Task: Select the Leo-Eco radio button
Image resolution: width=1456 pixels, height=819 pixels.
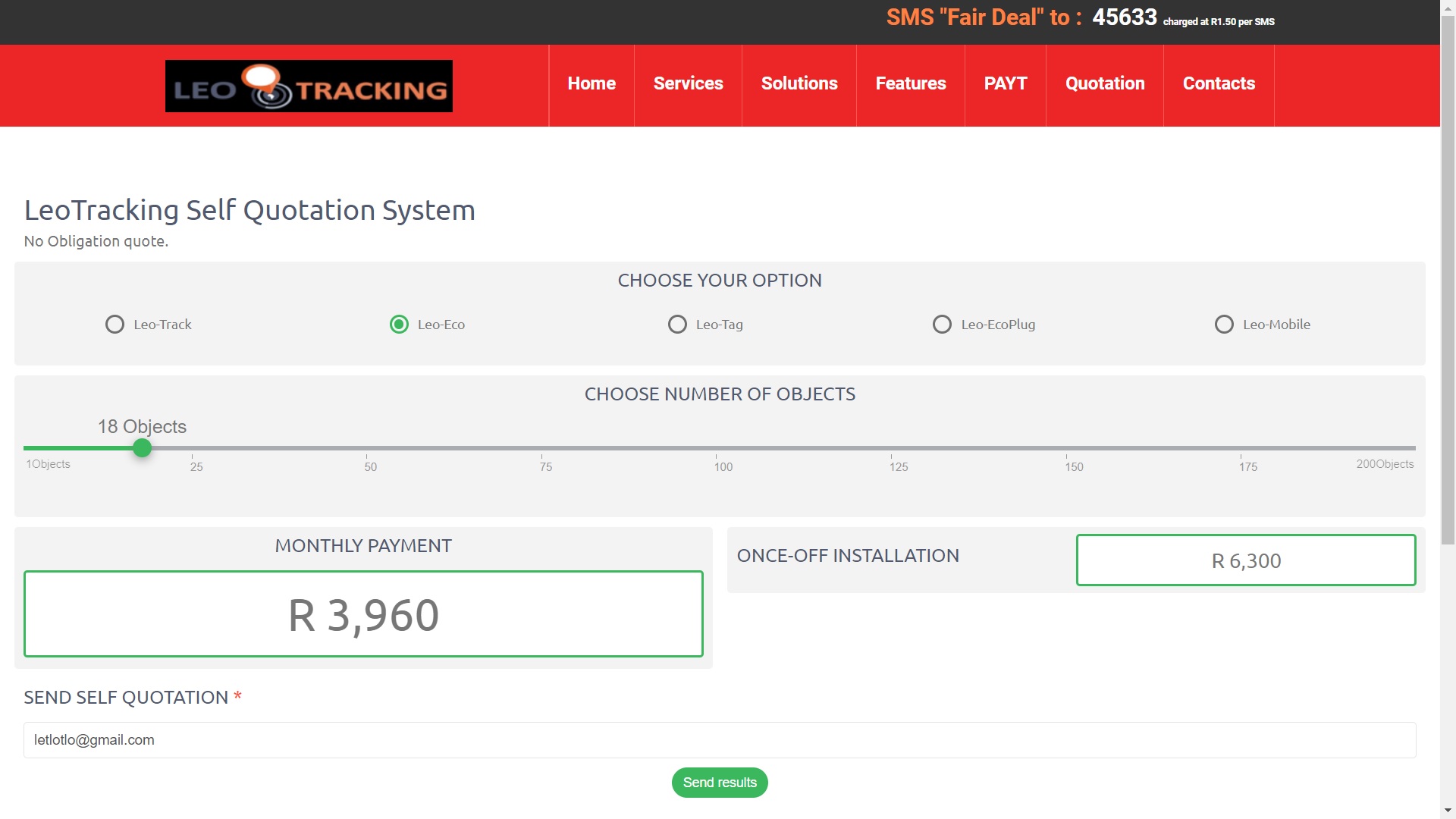Action: pyautogui.click(x=399, y=325)
